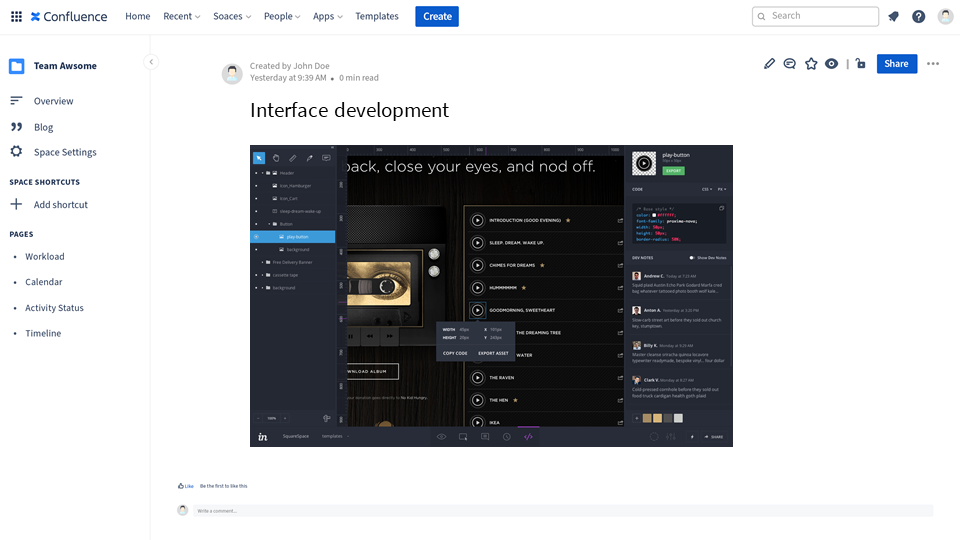Open Overview in sidebar
Viewport: 960px width, 540px height.
pyautogui.click(x=53, y=101)
